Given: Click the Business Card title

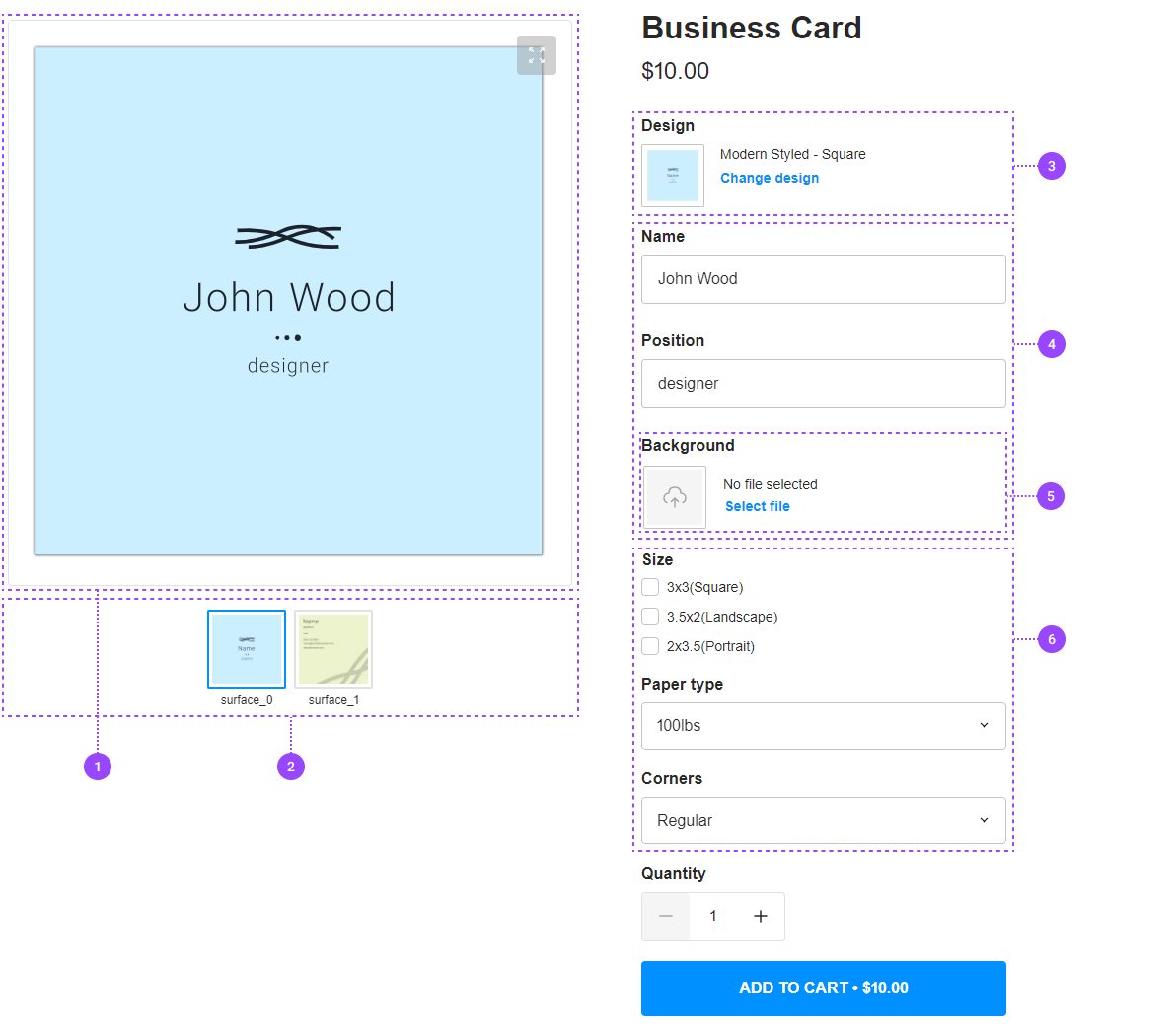Looking at the screenshot, I should 752,28.
